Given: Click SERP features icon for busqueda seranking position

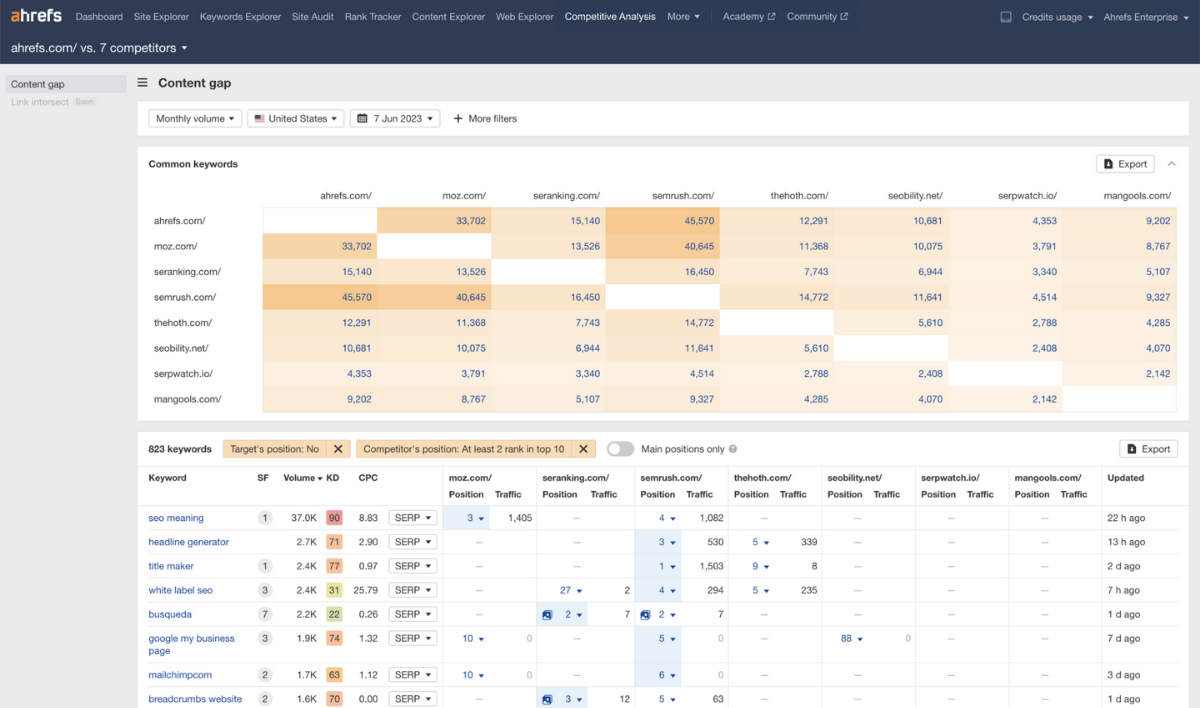Looking at the screenshot, I should coord(547,614).
